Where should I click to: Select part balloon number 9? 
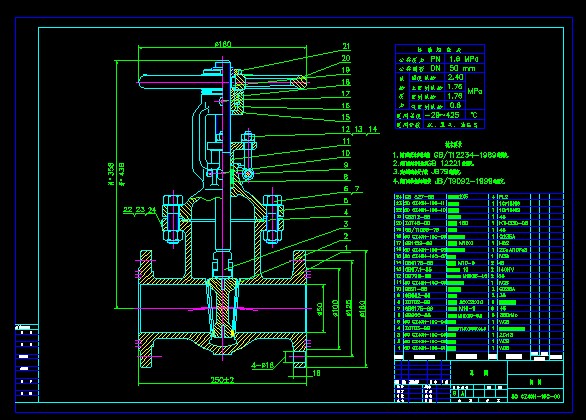coord(346,165)
